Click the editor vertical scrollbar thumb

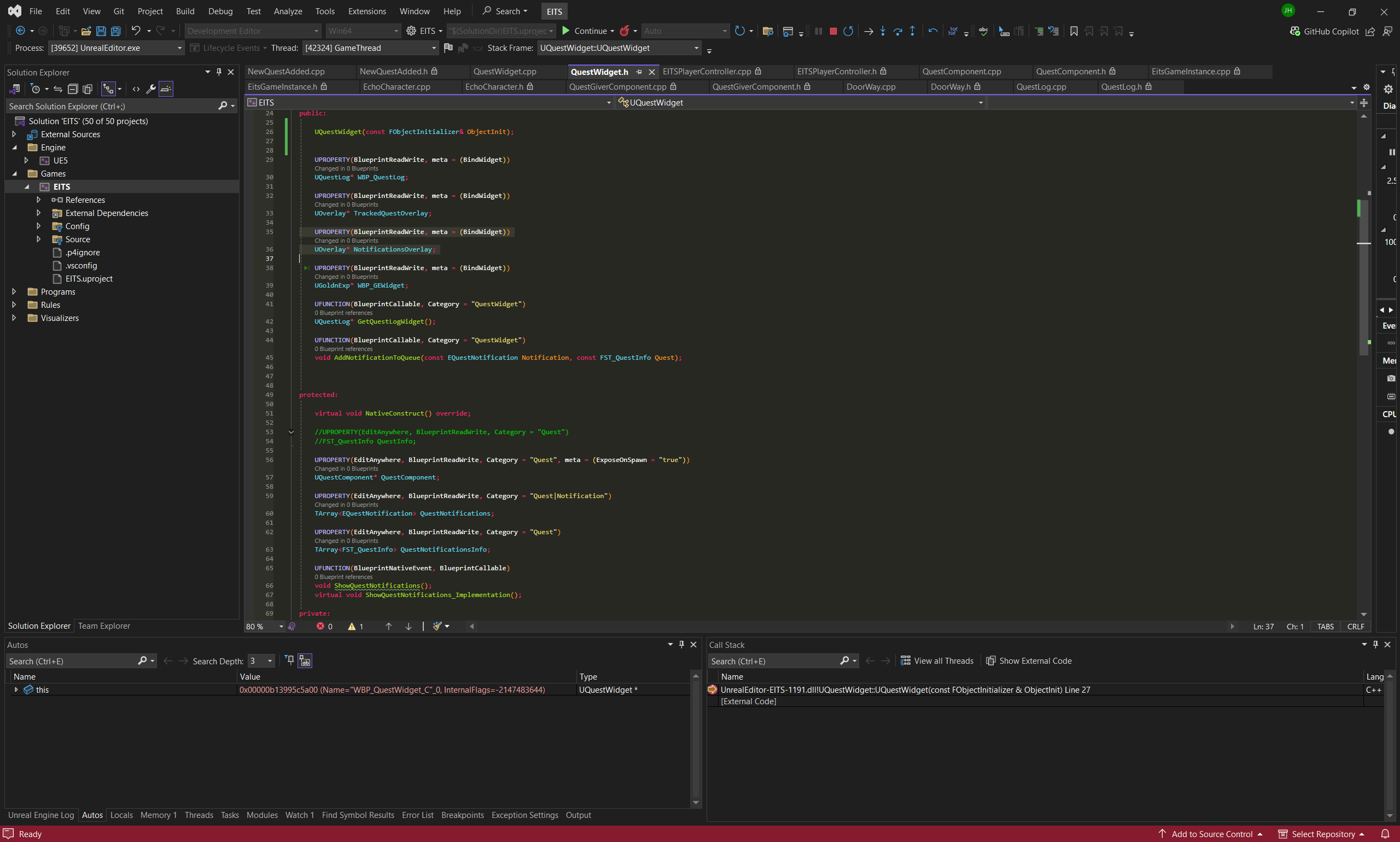(1363, 278)
